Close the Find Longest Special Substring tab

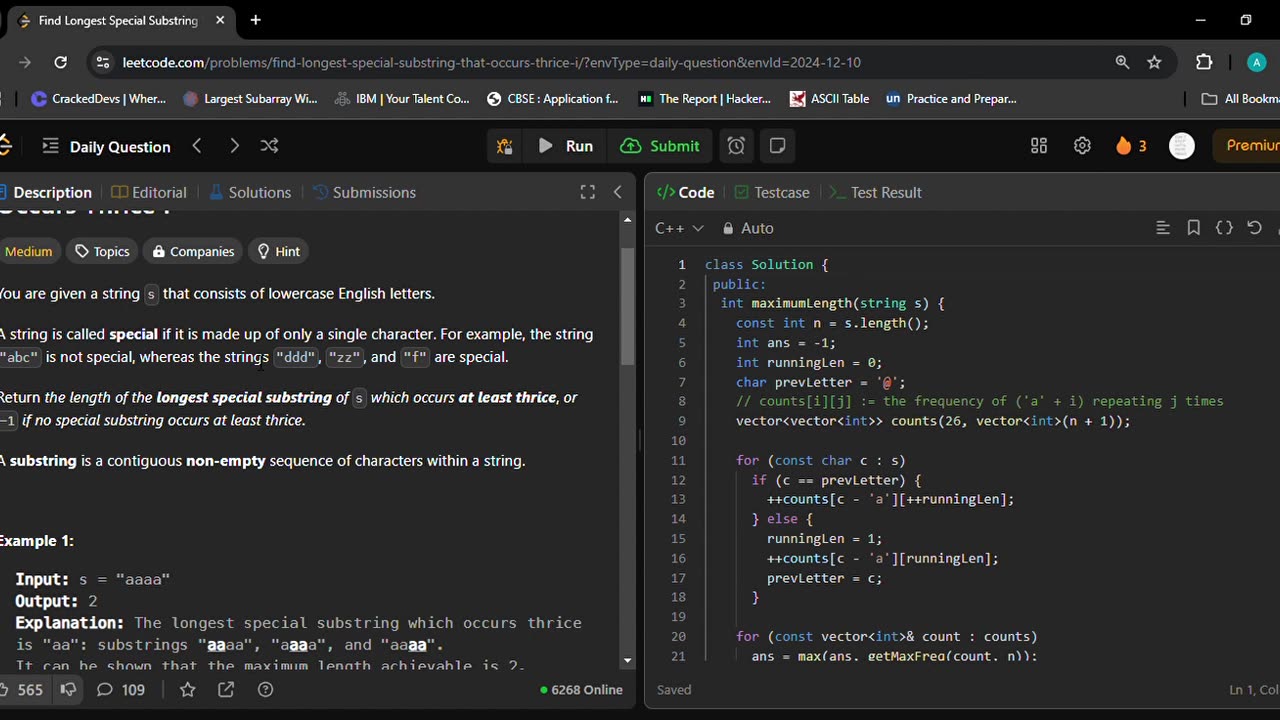tap(220, 20)
